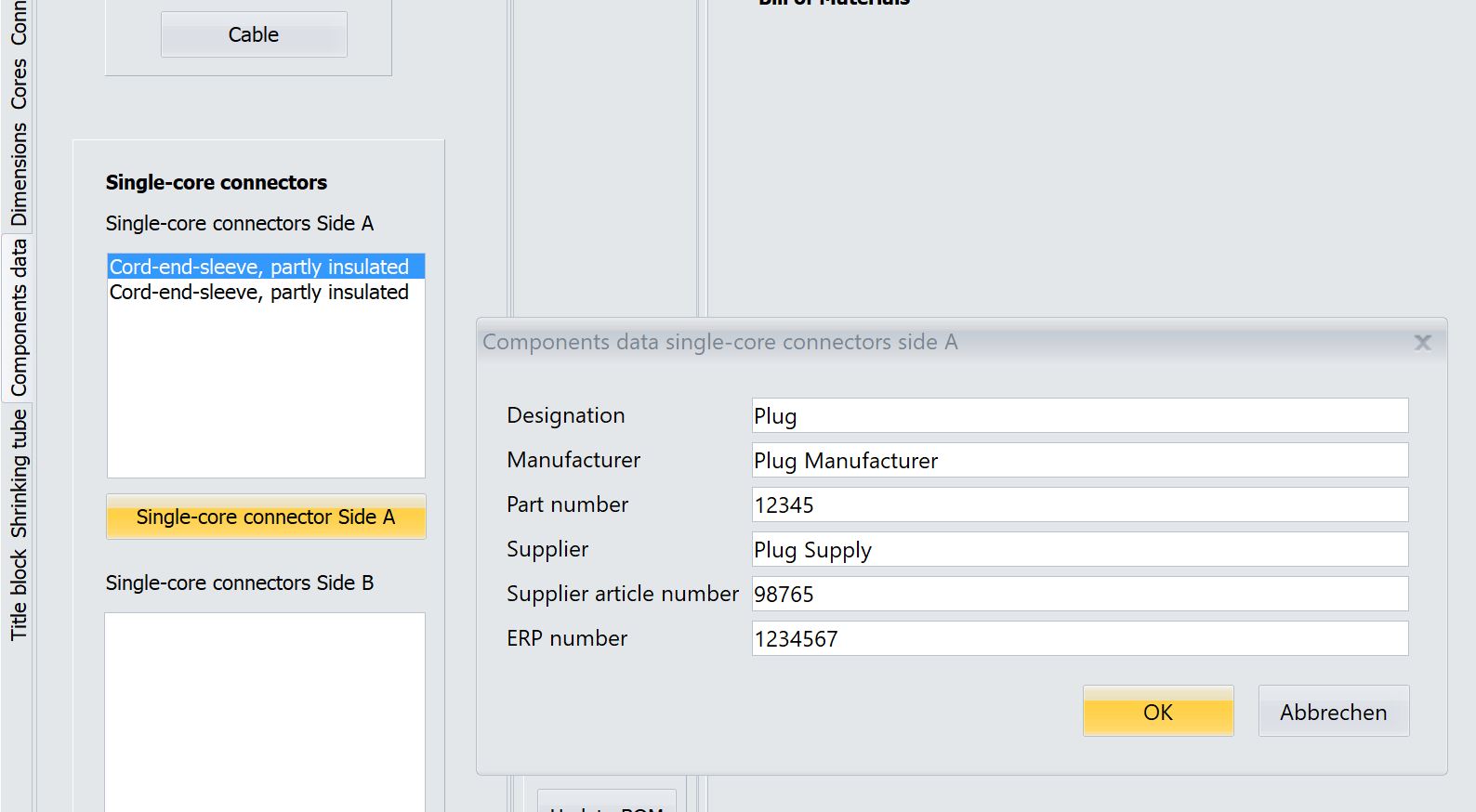The width and height of the screenshot is (1476, 812).
Task: Select second Cord-end-sleeve, partly insulated entry
Action: [x=259, y=292]
